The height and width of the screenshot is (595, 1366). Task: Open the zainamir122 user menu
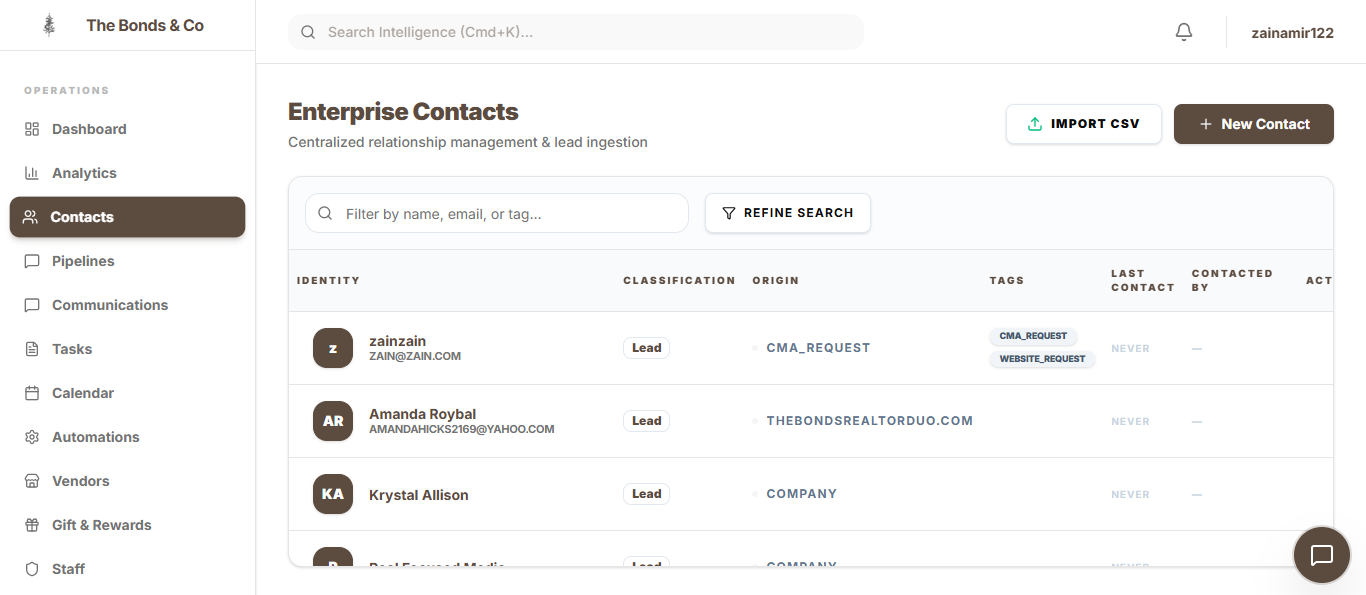click(1292, 32)
